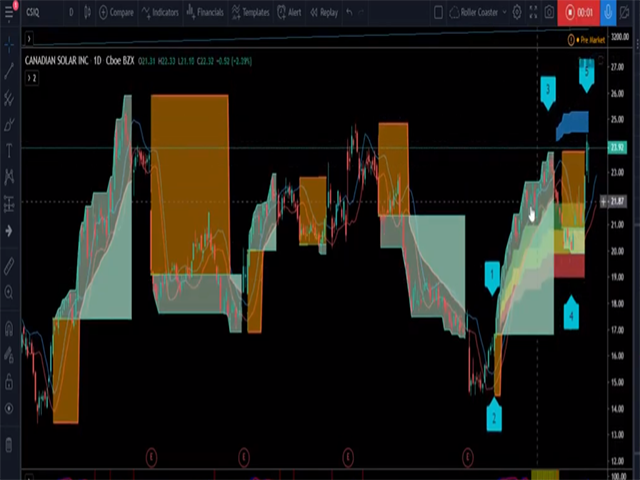Select the brush drawing tool

pos(9,124)
